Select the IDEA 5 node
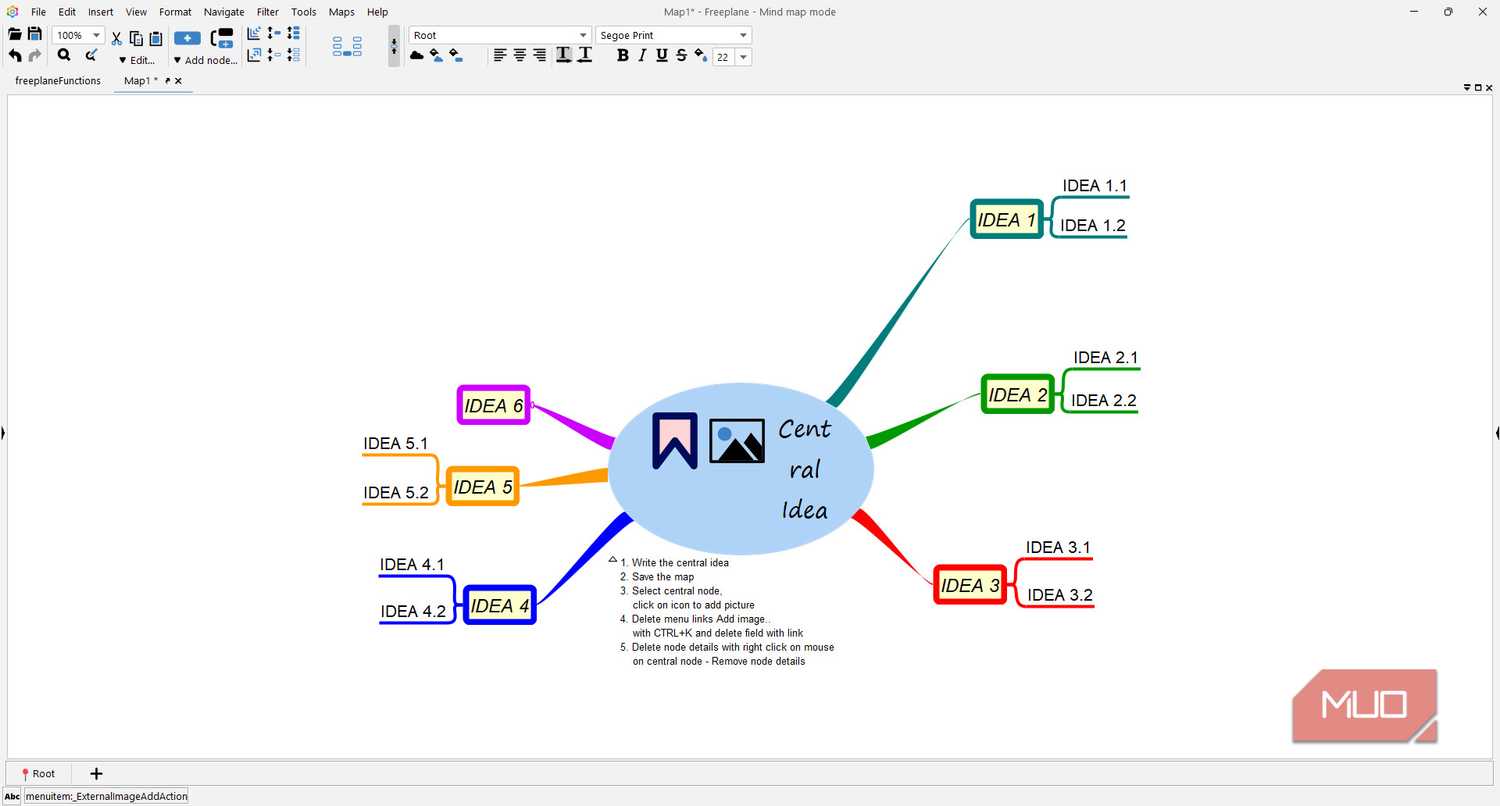This screenshot has width=1500, height=806. 483,486
